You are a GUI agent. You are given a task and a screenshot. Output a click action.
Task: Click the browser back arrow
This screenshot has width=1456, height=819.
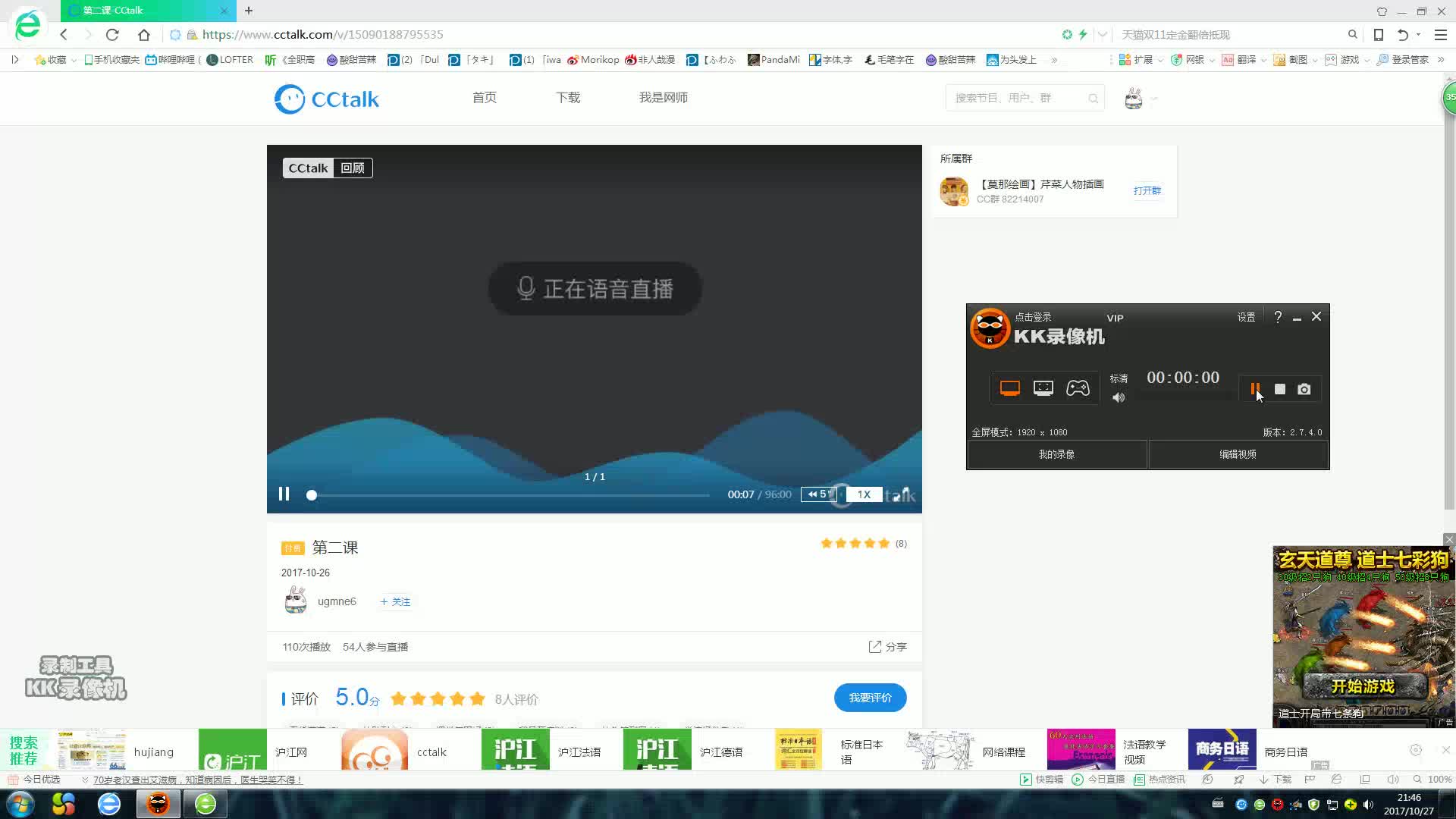64,34
